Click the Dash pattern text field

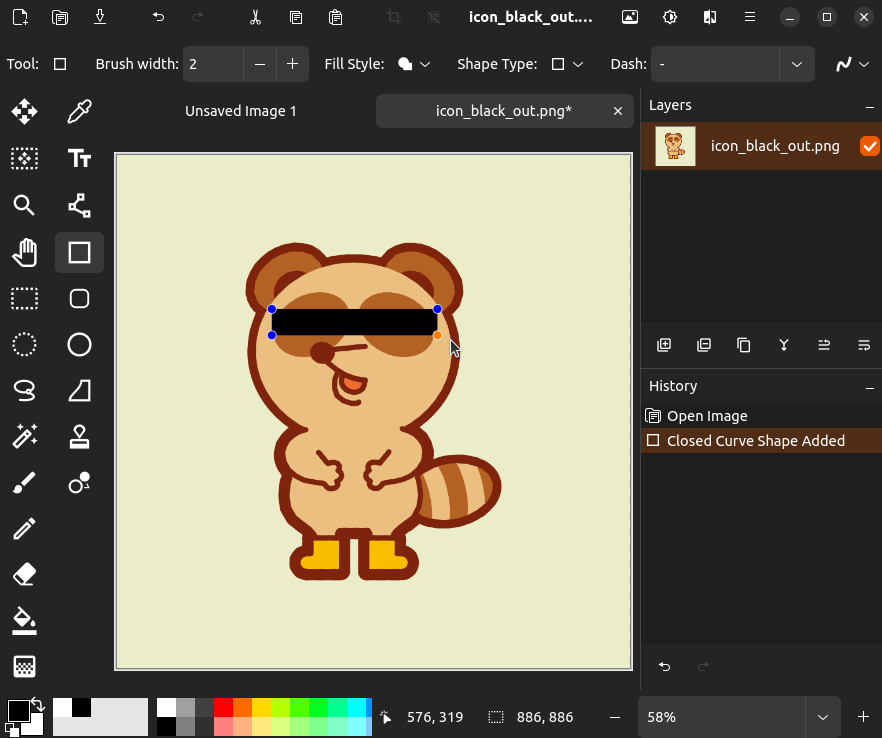(x=715, y=64)
